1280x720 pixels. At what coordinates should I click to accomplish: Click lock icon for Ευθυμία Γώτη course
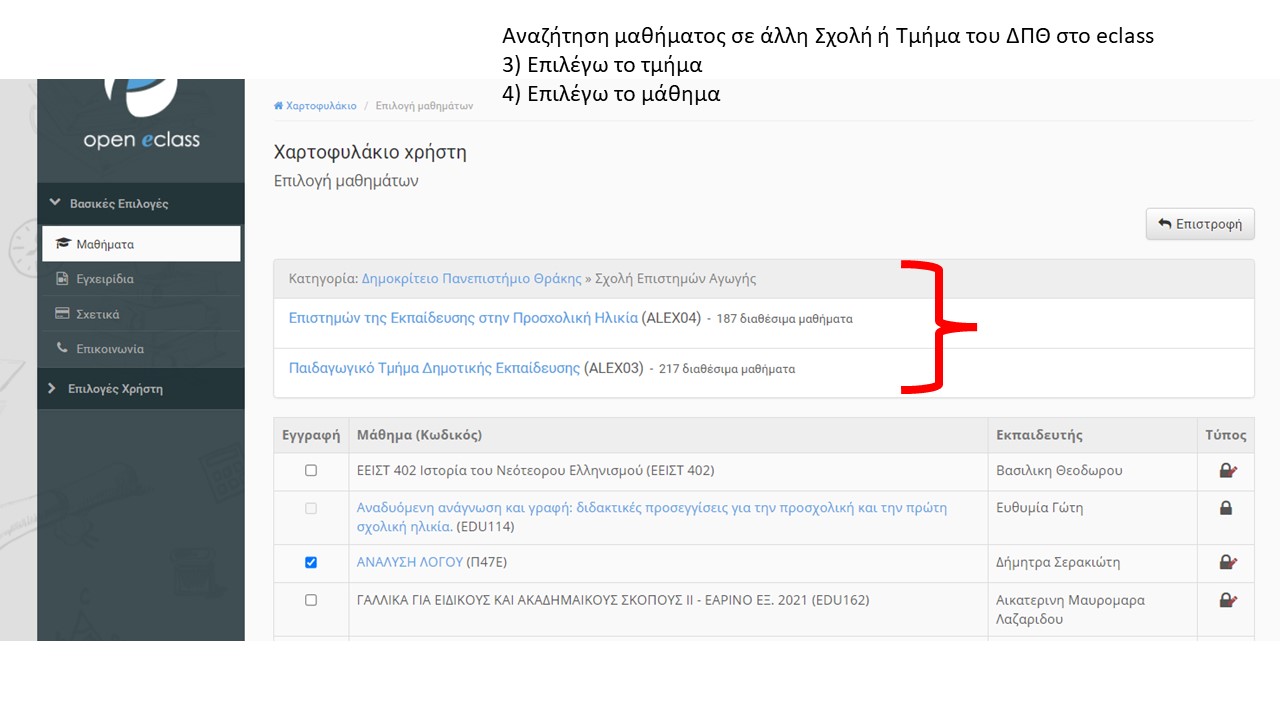[1225, 508]
